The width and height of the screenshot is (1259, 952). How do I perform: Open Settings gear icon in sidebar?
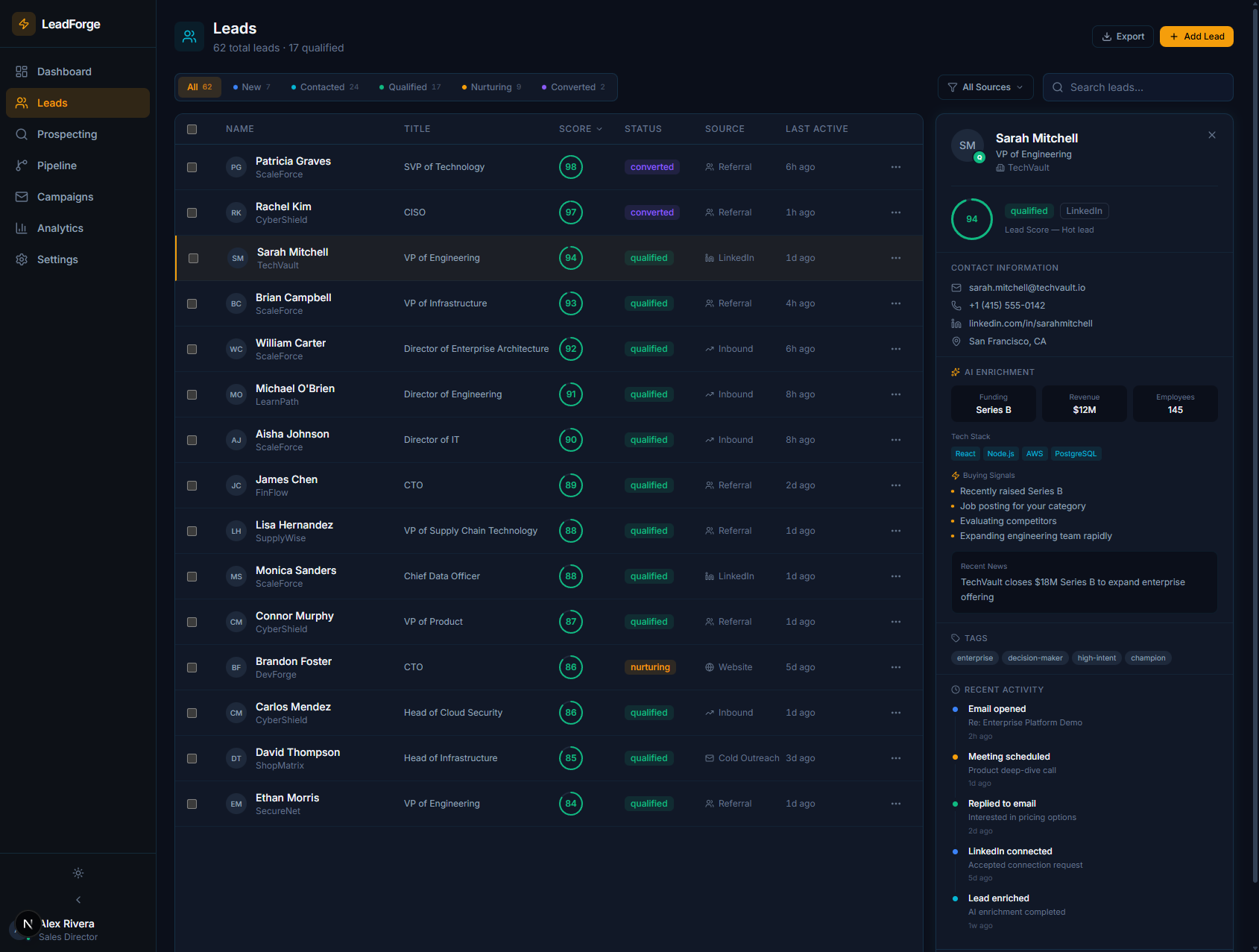22,259
